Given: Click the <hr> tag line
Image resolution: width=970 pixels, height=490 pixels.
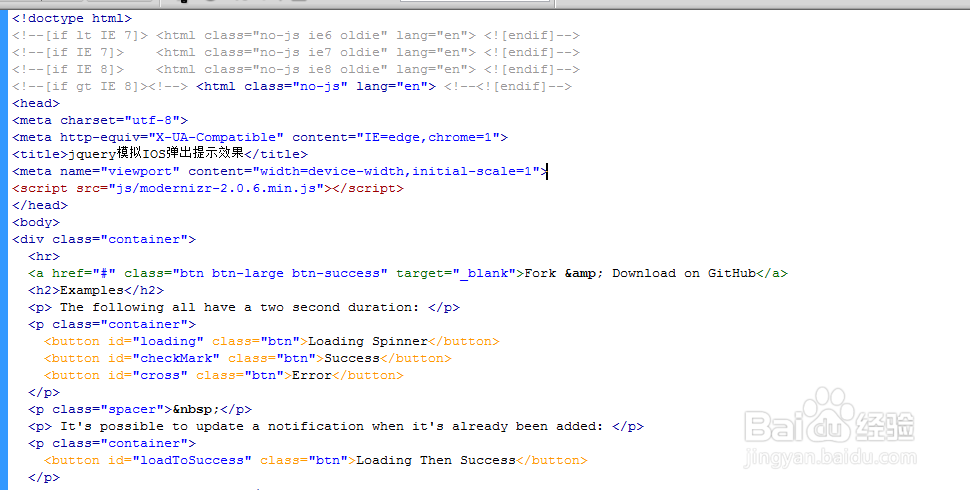Looking at the screenshot, I should tap(44, 256).
